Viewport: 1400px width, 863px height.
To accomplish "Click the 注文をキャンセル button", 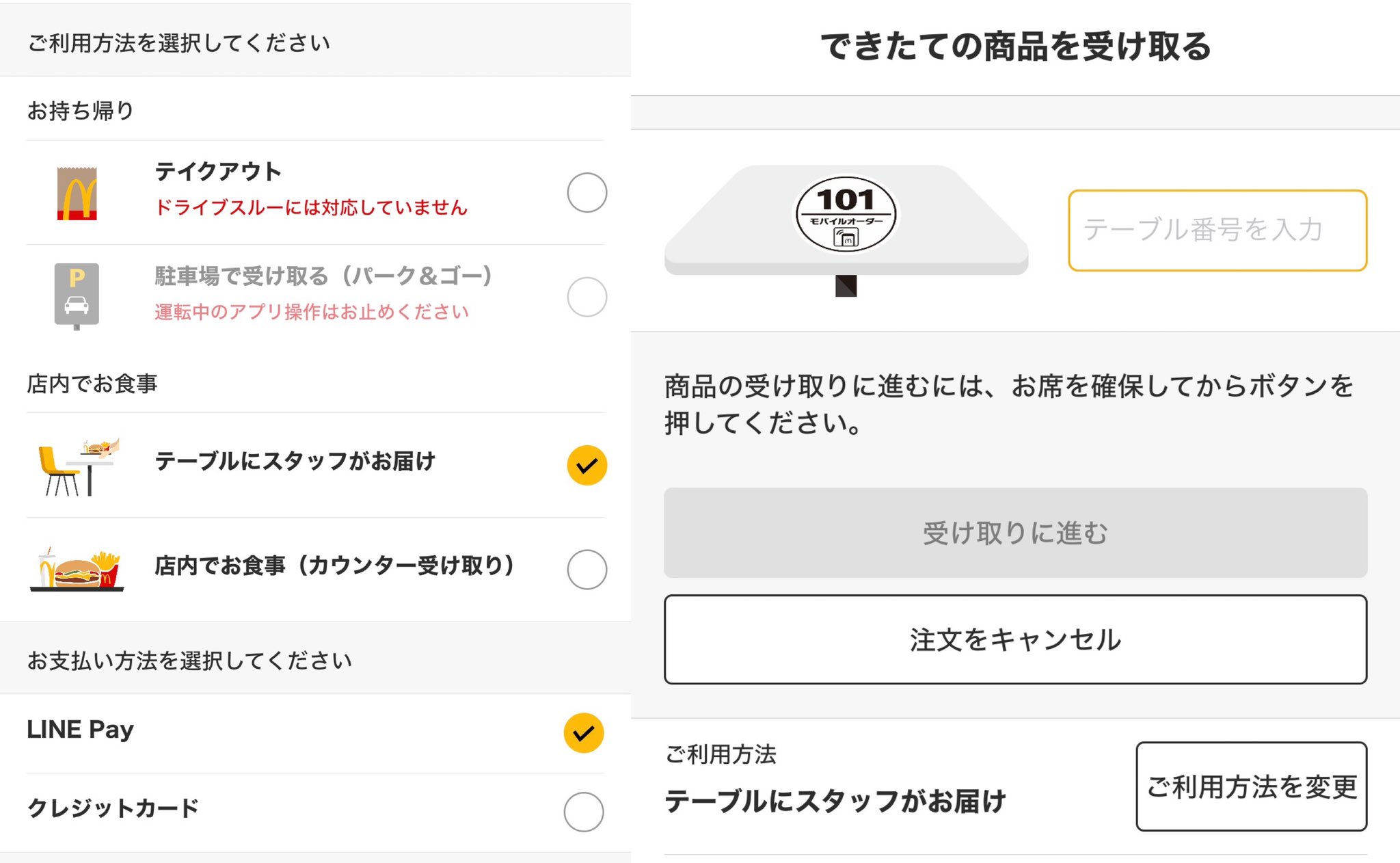I will [1015, 639].
